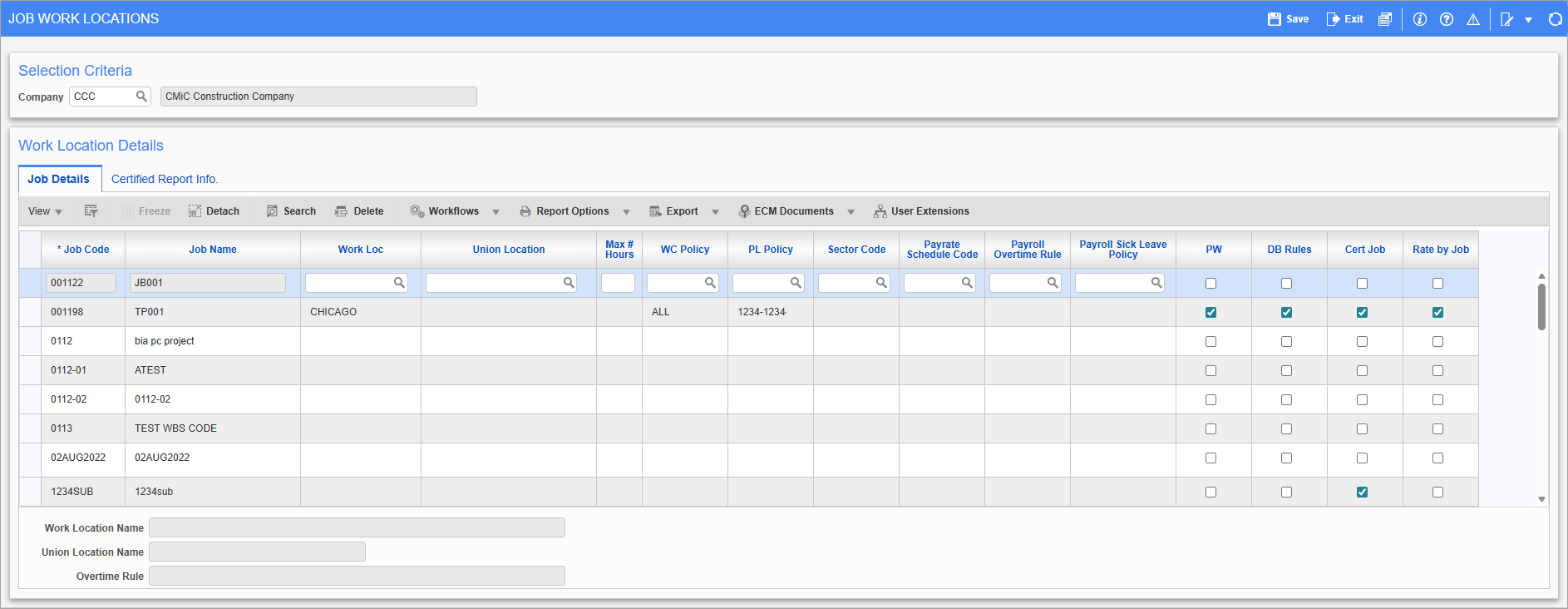Switch to Job Details tab
Screen dimensions: 1568x609
coord(59,179)
